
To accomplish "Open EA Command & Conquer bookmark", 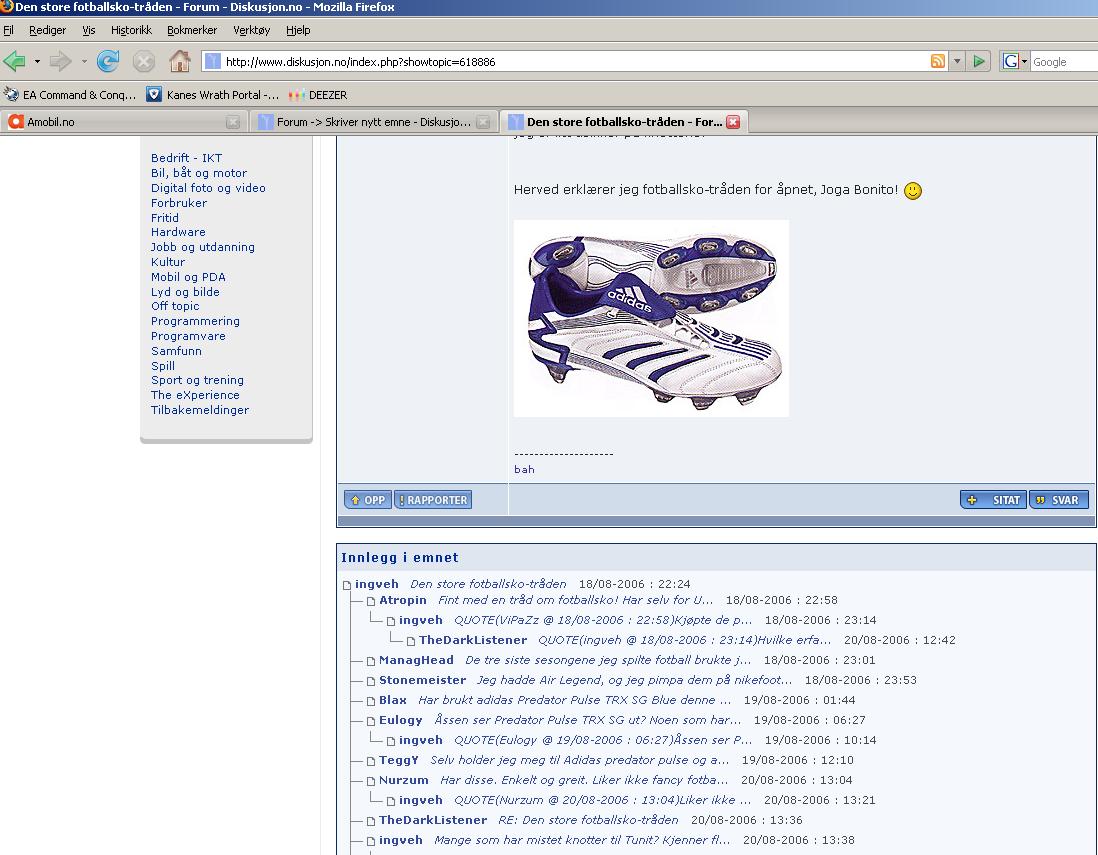I will tap(70, 95).
